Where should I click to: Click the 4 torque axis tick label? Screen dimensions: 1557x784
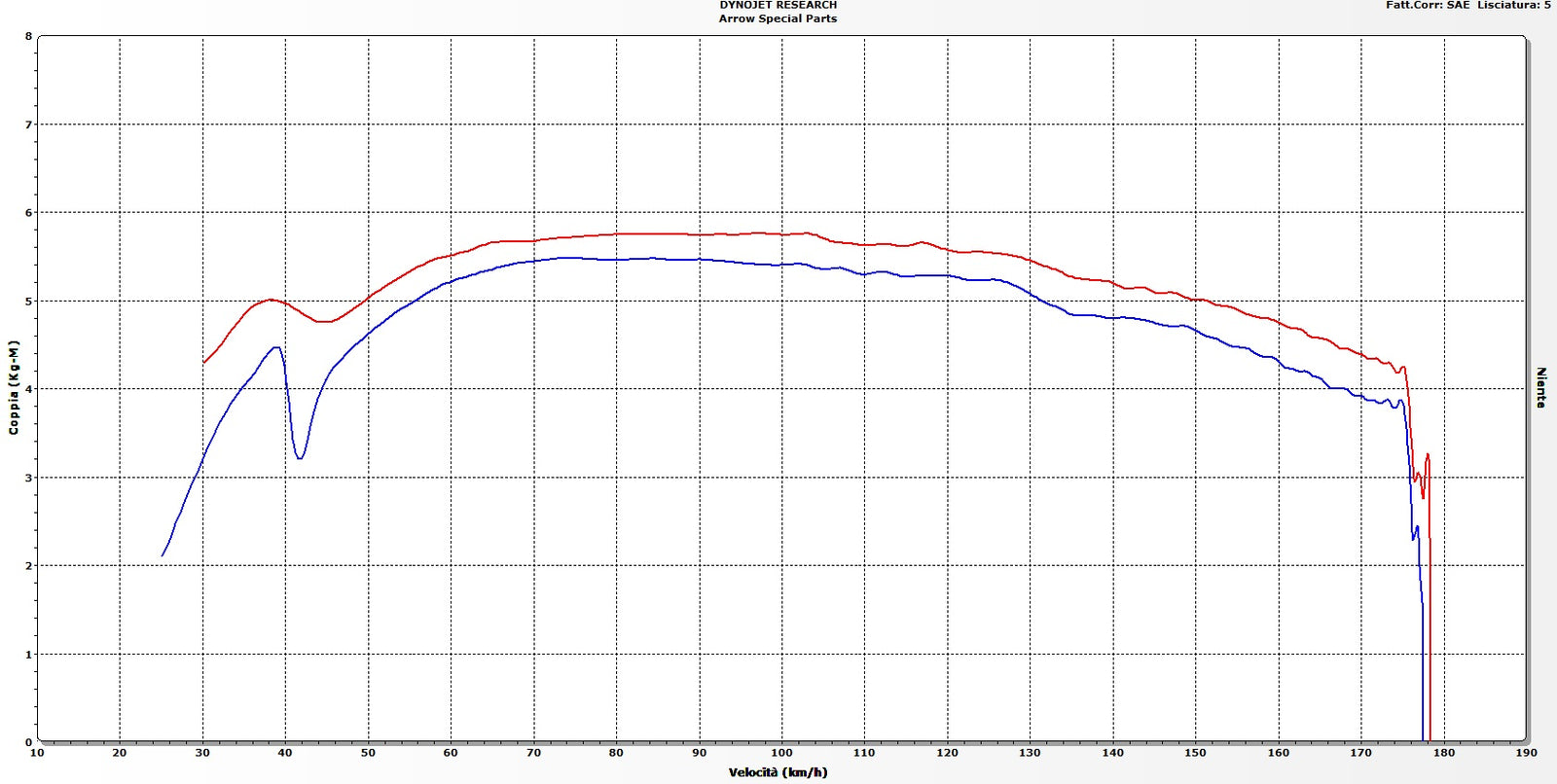click(x=28, y=390)
